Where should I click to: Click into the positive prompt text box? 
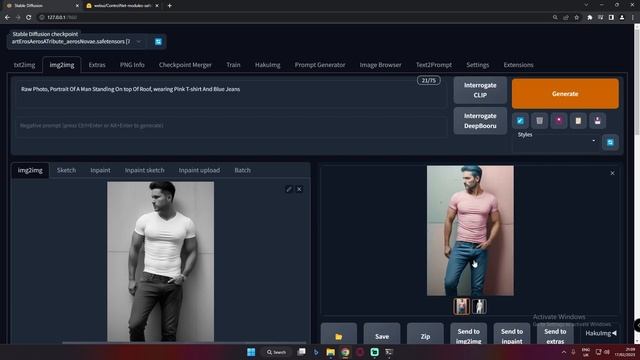tap(231, 94)
